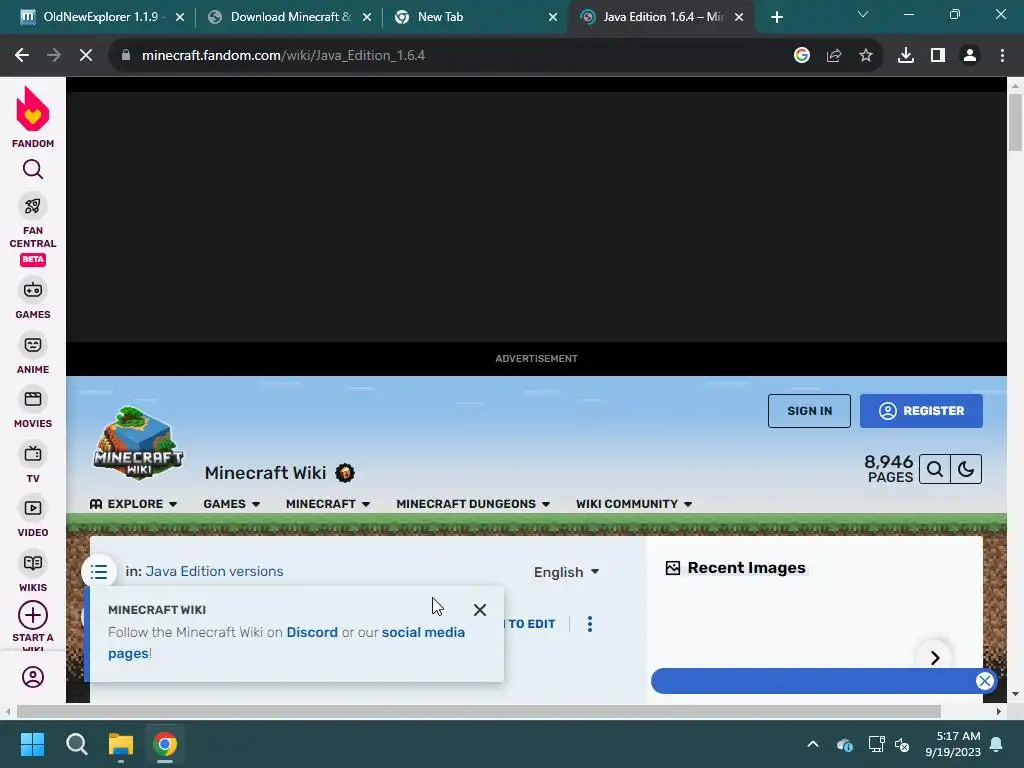Open the Movies category in sidebar
The image size is (1024, 768).
[x=33, y=408]
